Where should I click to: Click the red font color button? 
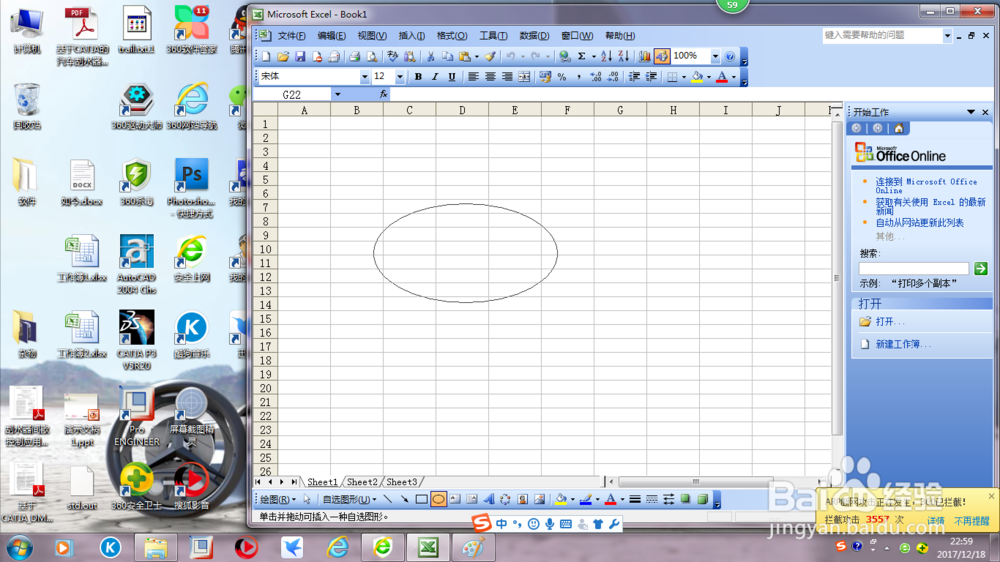pos(722,77)
